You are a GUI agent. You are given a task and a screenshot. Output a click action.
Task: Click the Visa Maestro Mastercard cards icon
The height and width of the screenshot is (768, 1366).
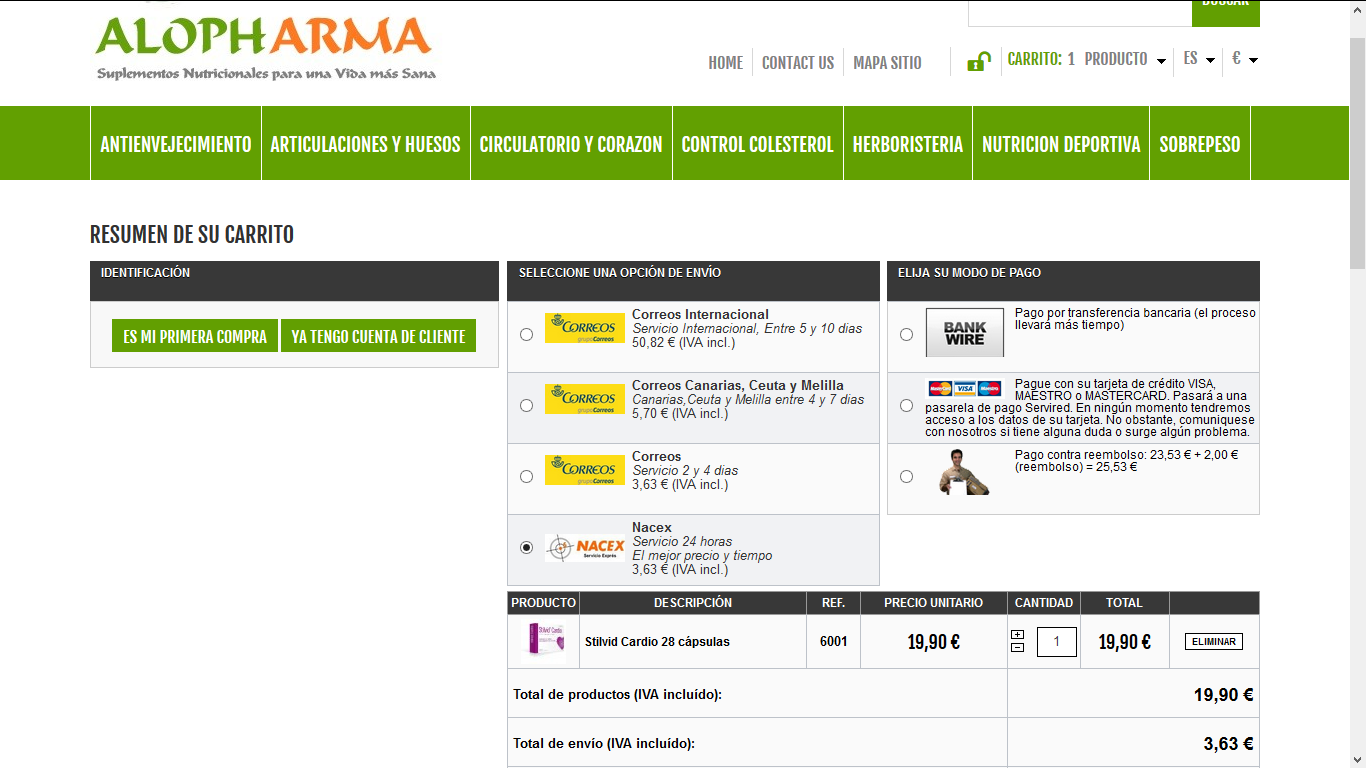tap(964, 388)
